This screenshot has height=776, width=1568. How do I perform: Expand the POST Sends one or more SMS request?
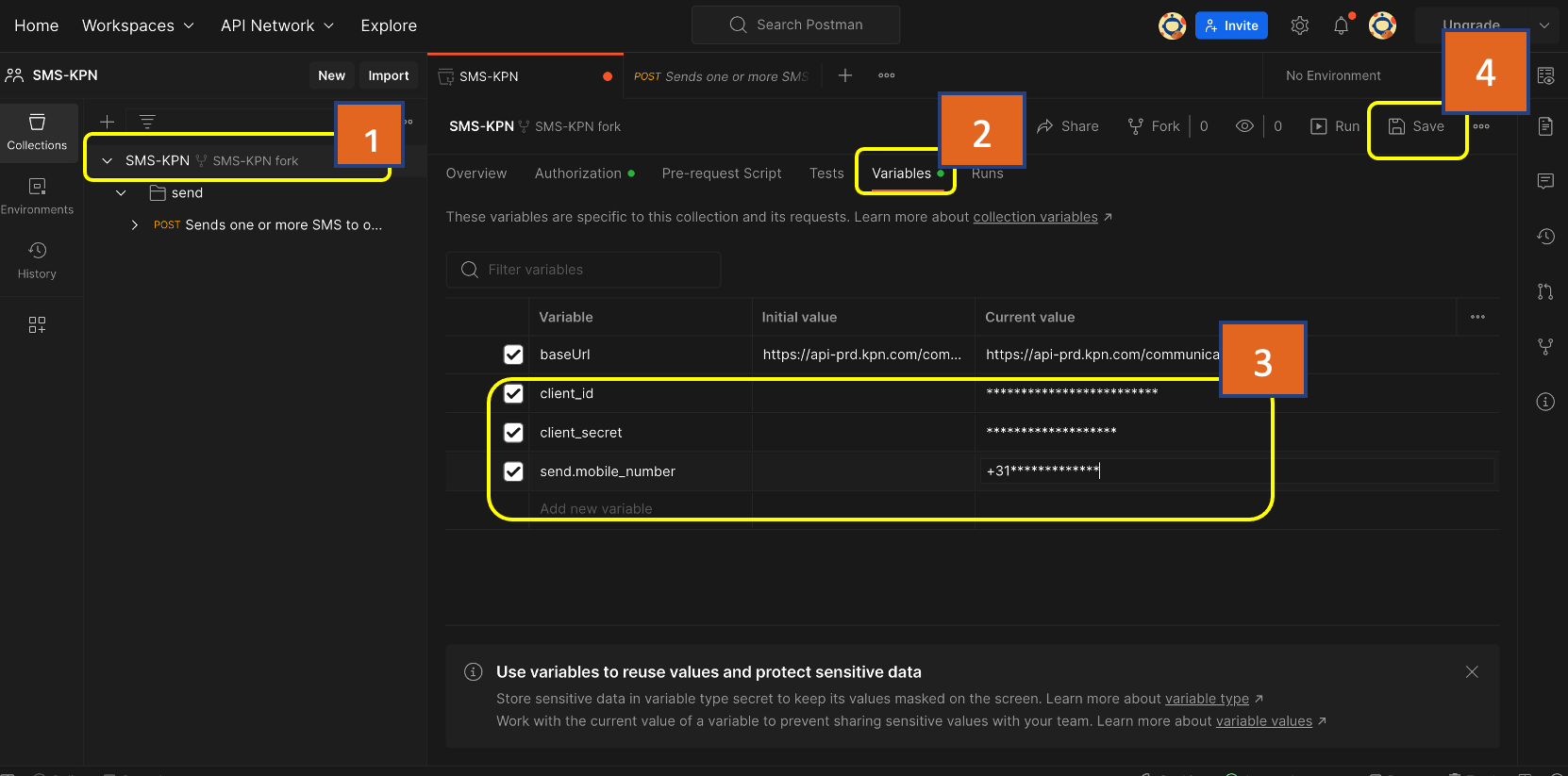pyautogui.click(x=134, y=225)
